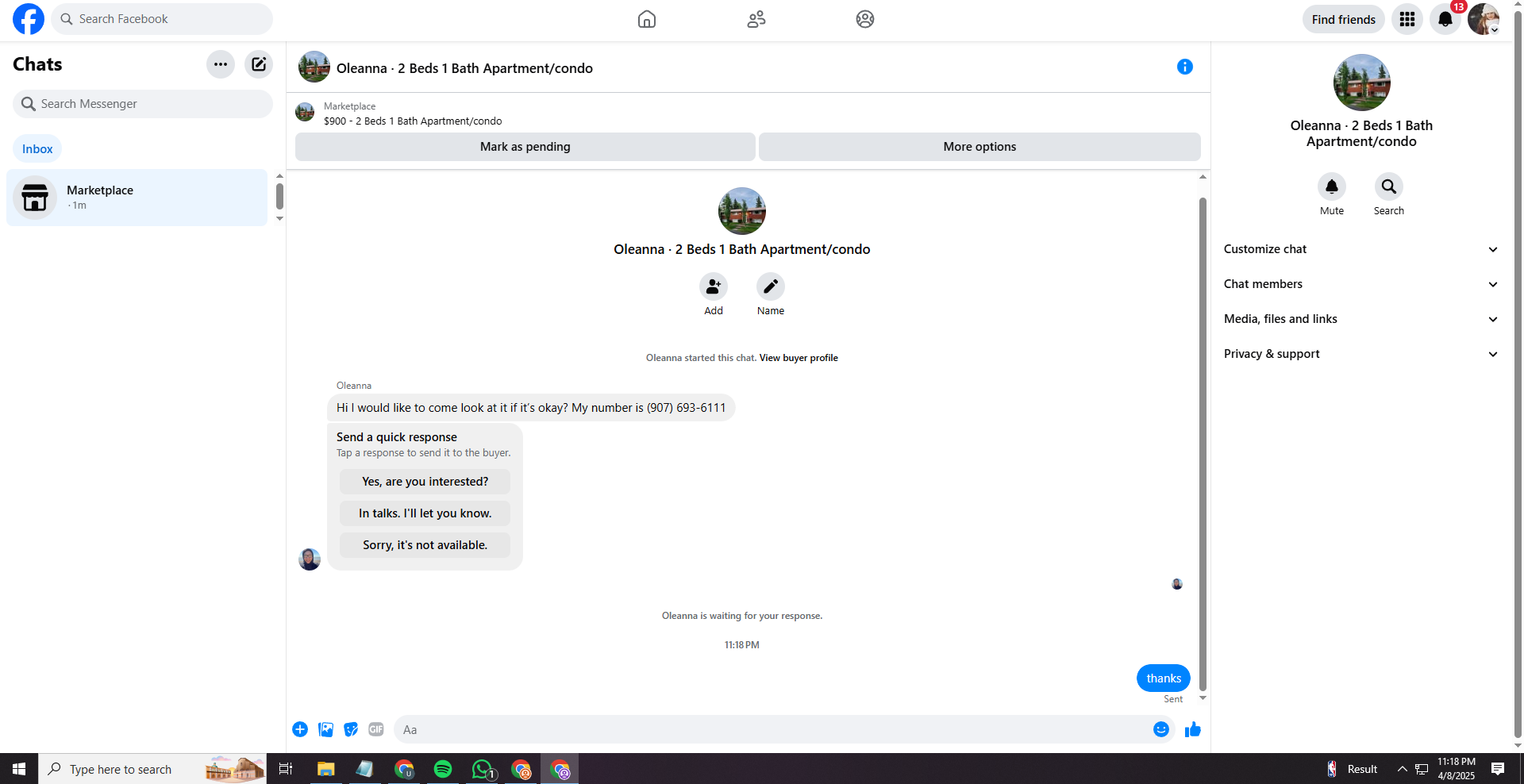Choose a sticker
This screenshot has width=1524, height=784.
tap(351, 729)
